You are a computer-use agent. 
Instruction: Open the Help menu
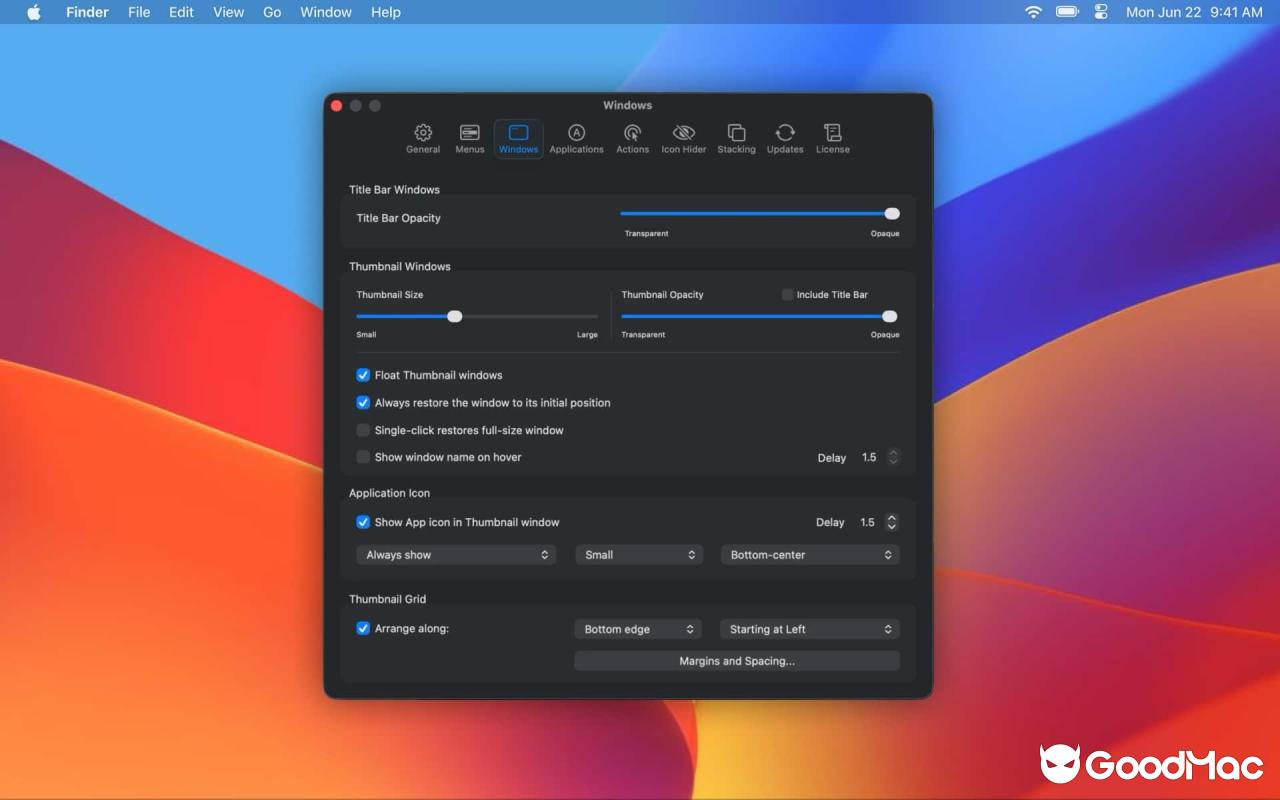click(x=386, y=12)
